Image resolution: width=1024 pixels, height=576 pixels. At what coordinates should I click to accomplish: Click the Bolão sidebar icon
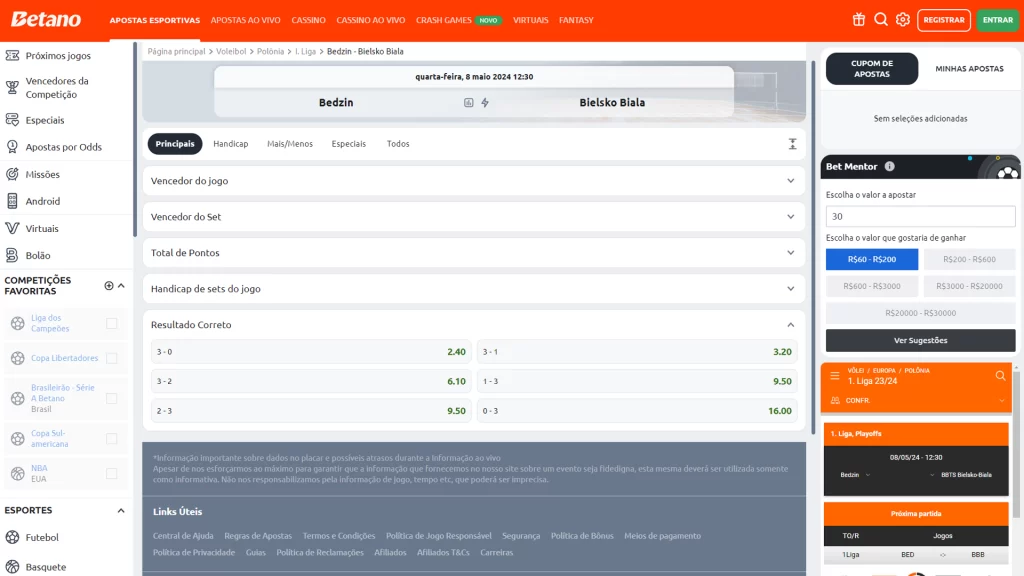[12, 255]
